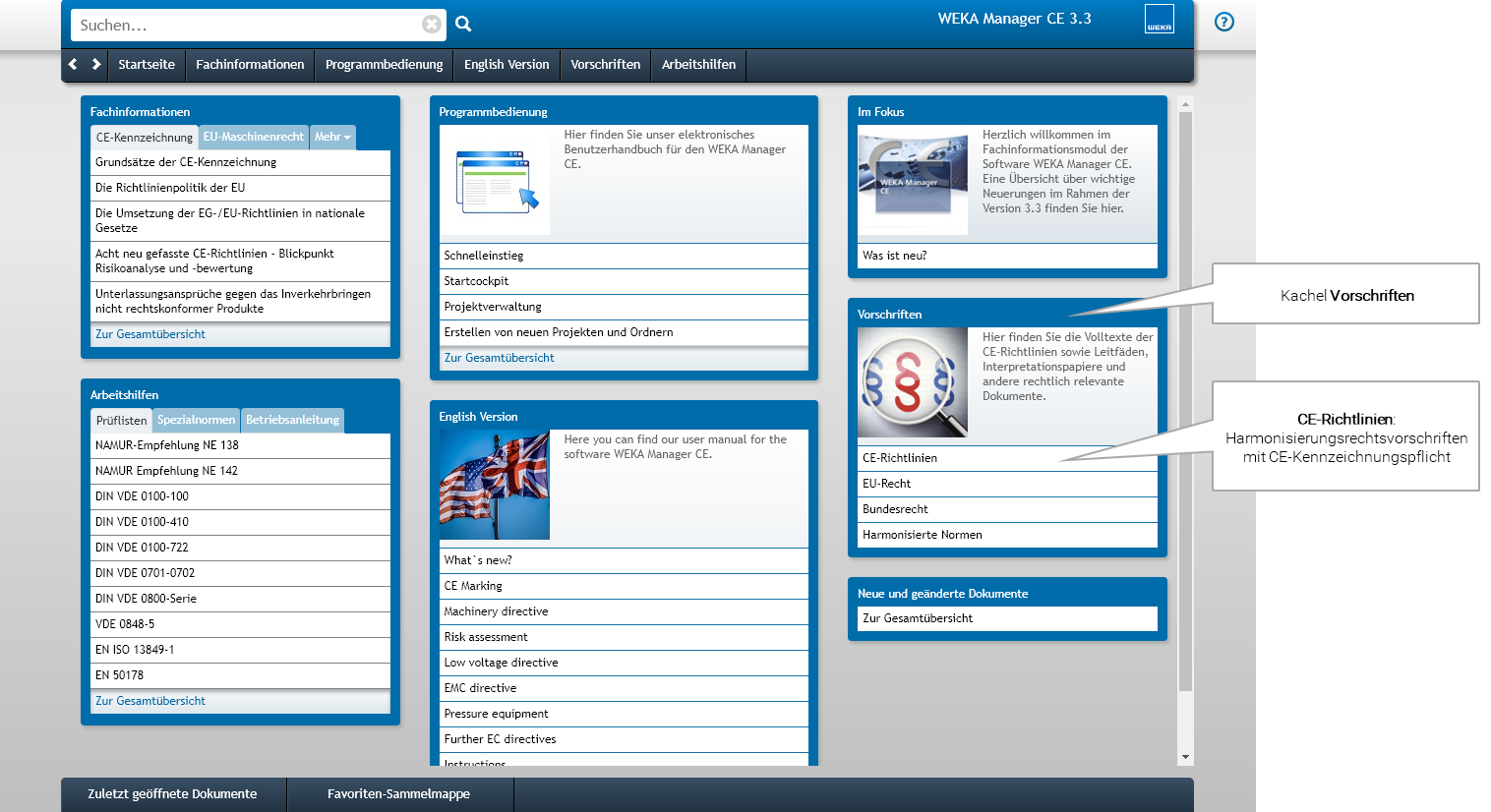Navigate forward with right arrow
This screenshot has width=1491, height=812.
[96, 64]
